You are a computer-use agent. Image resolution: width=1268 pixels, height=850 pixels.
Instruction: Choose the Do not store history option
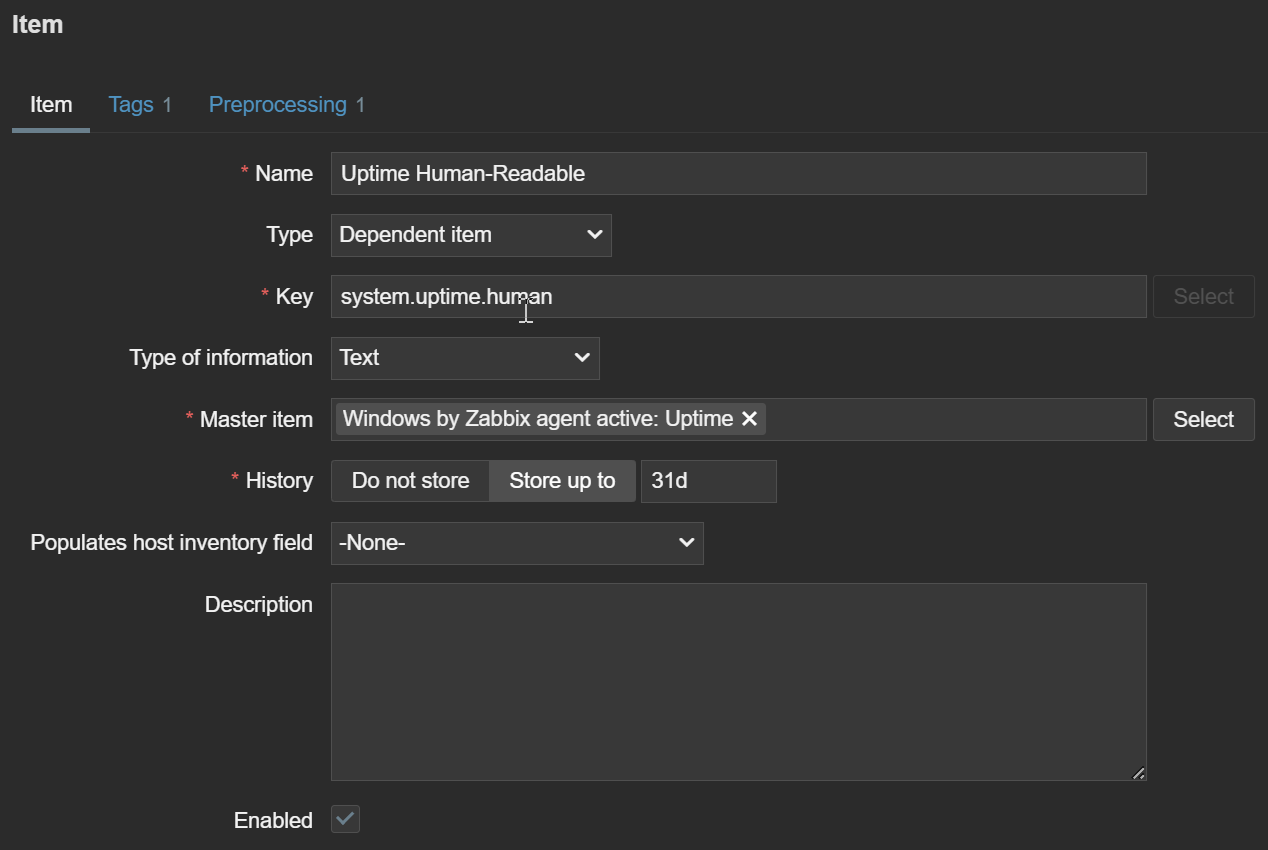(x=410, y=481)
